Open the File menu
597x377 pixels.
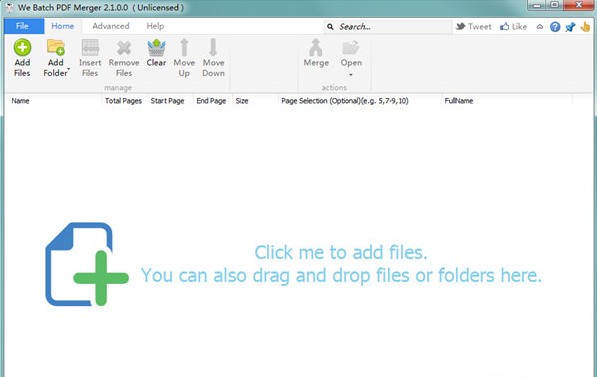click(24, 26)
